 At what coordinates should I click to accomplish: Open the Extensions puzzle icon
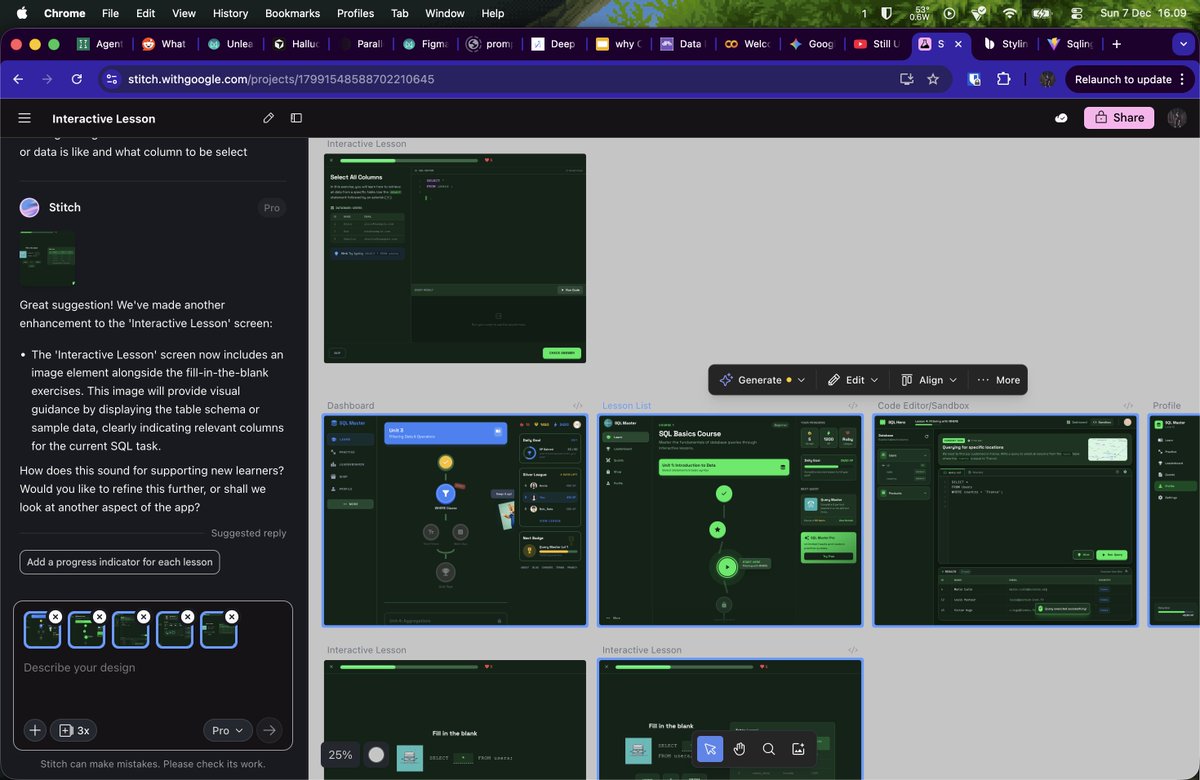(x=1005, y=79)
